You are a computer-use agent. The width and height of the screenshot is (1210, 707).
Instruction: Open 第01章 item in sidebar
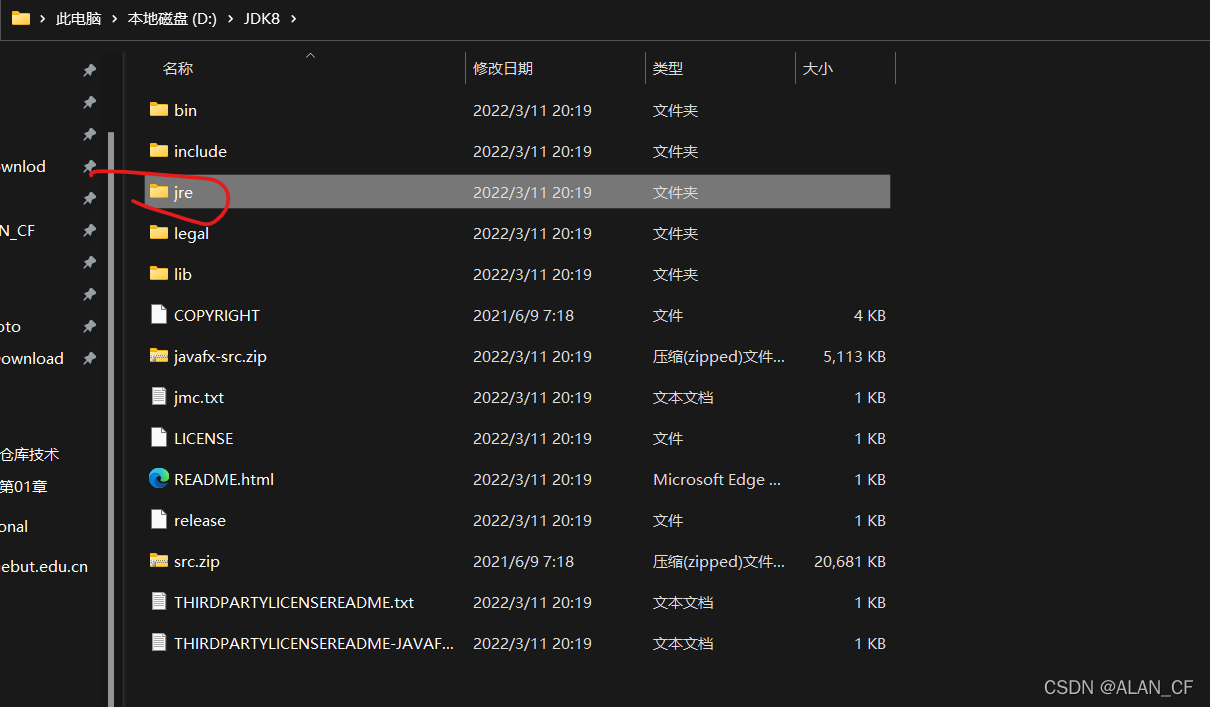tap(24, 487)
